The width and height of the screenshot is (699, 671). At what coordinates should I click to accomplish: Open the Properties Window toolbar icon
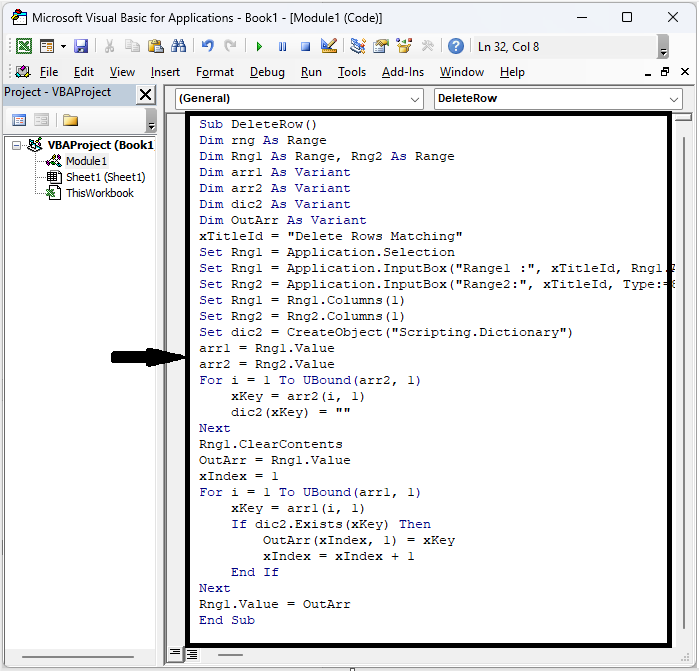pos(381,46)
